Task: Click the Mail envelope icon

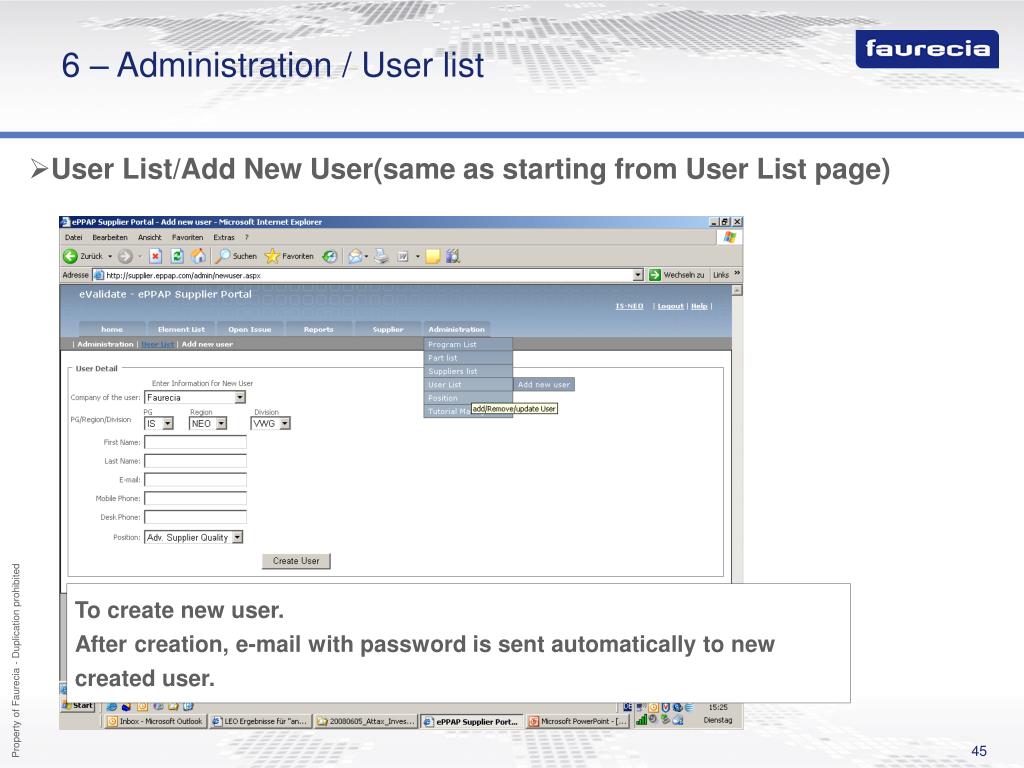Action: [x=355, y=256]
